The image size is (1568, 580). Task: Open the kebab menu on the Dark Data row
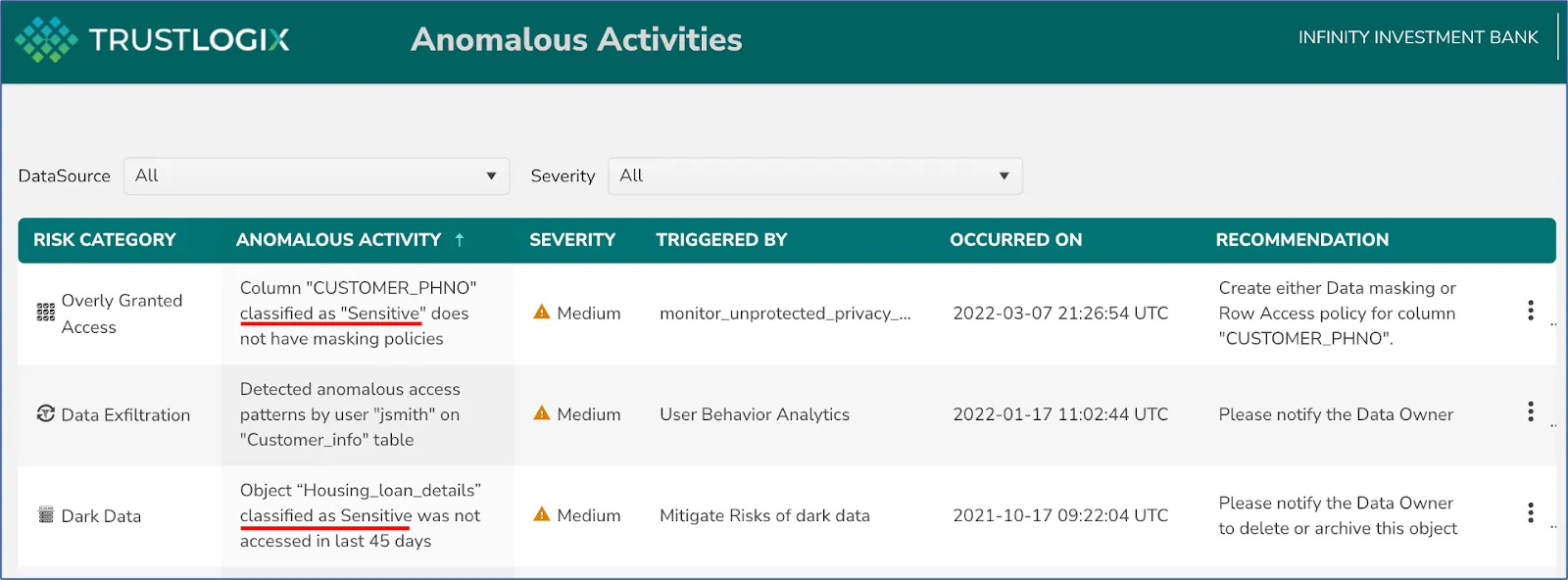1530,511
